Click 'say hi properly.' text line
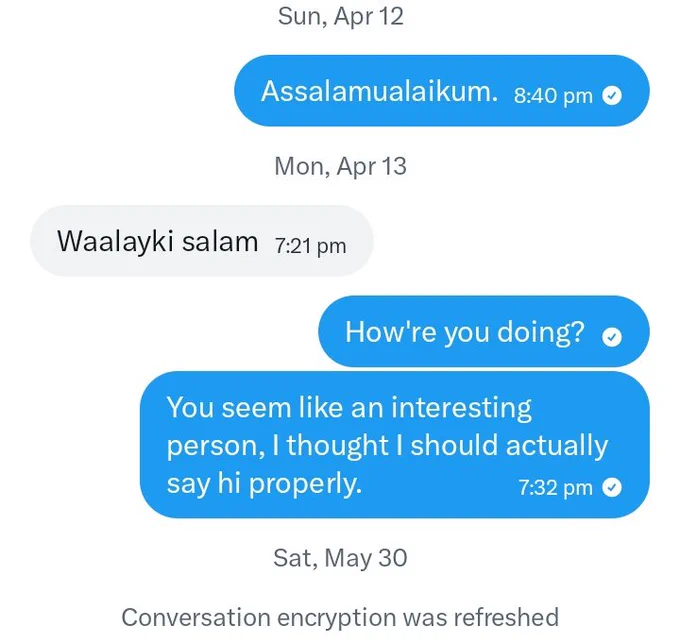 point(264,484)
